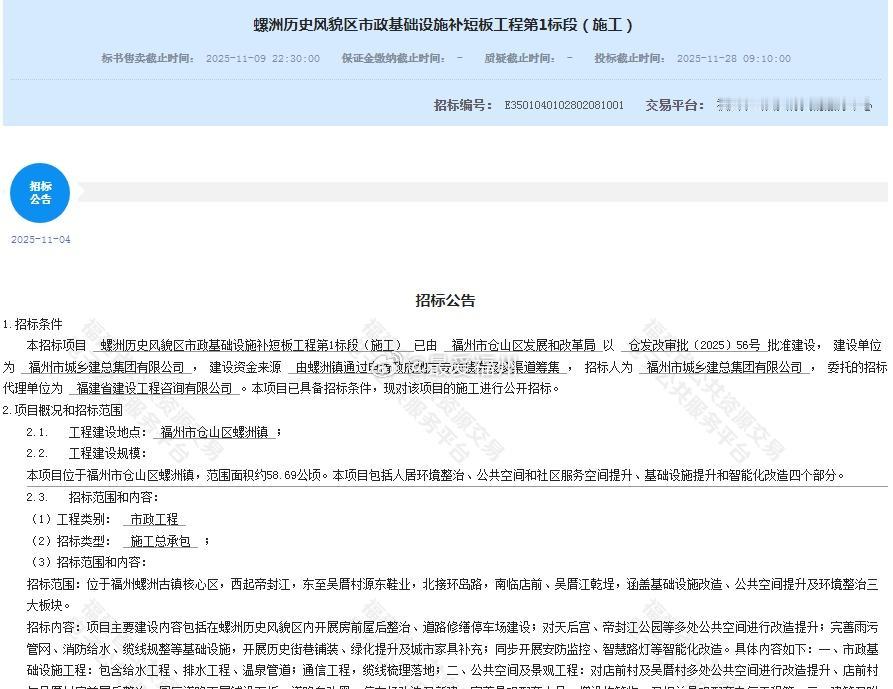The width and height of the screenshot is (893, 689).
Task: Select the 工程类别 entry 市政工程
Action: [x=153, y=519]
